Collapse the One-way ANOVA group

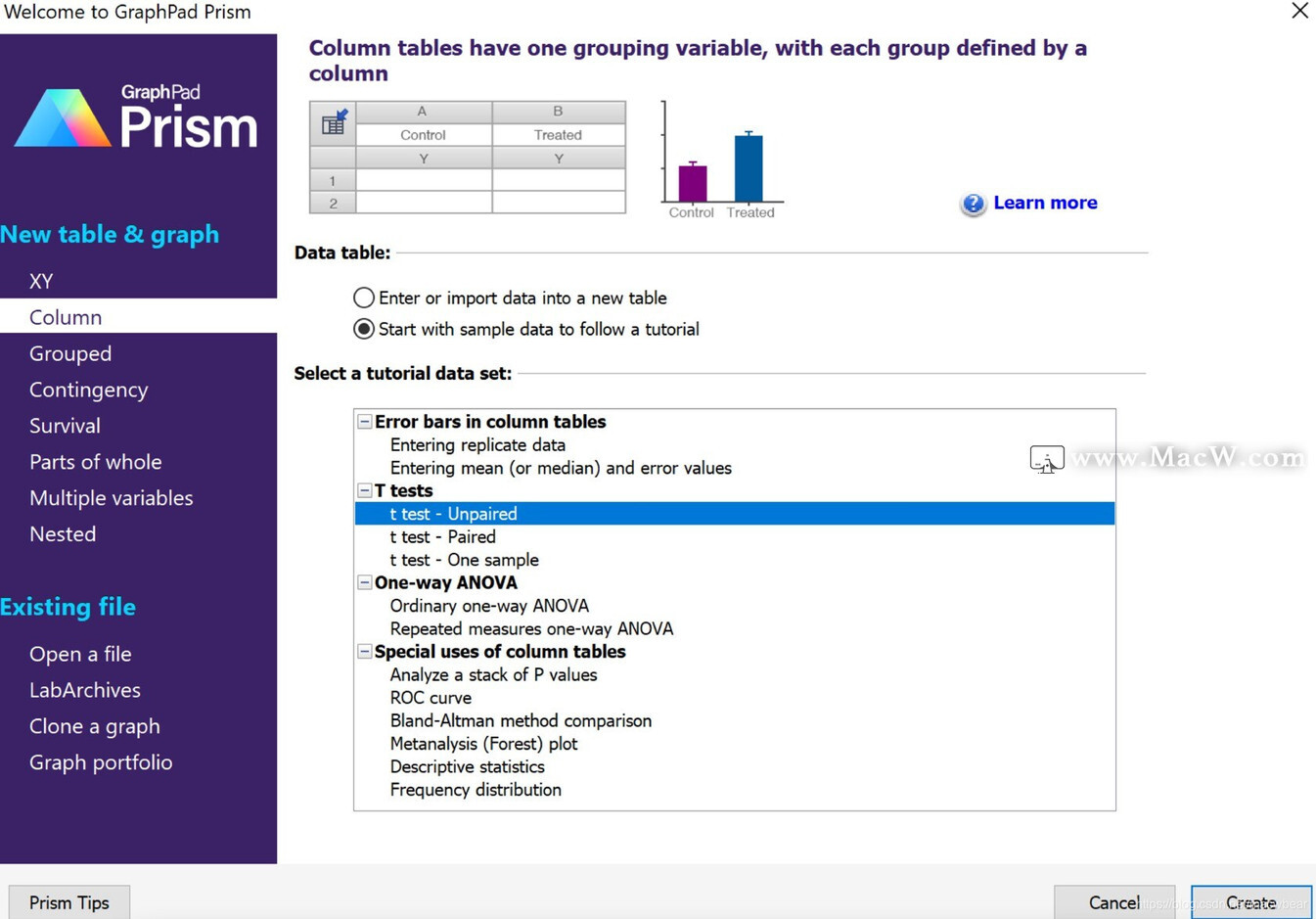(364, 582)
